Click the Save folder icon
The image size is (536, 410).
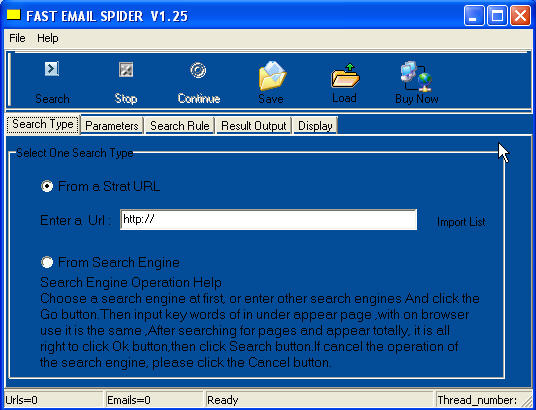pyautogui.click(x=272, y=76)
